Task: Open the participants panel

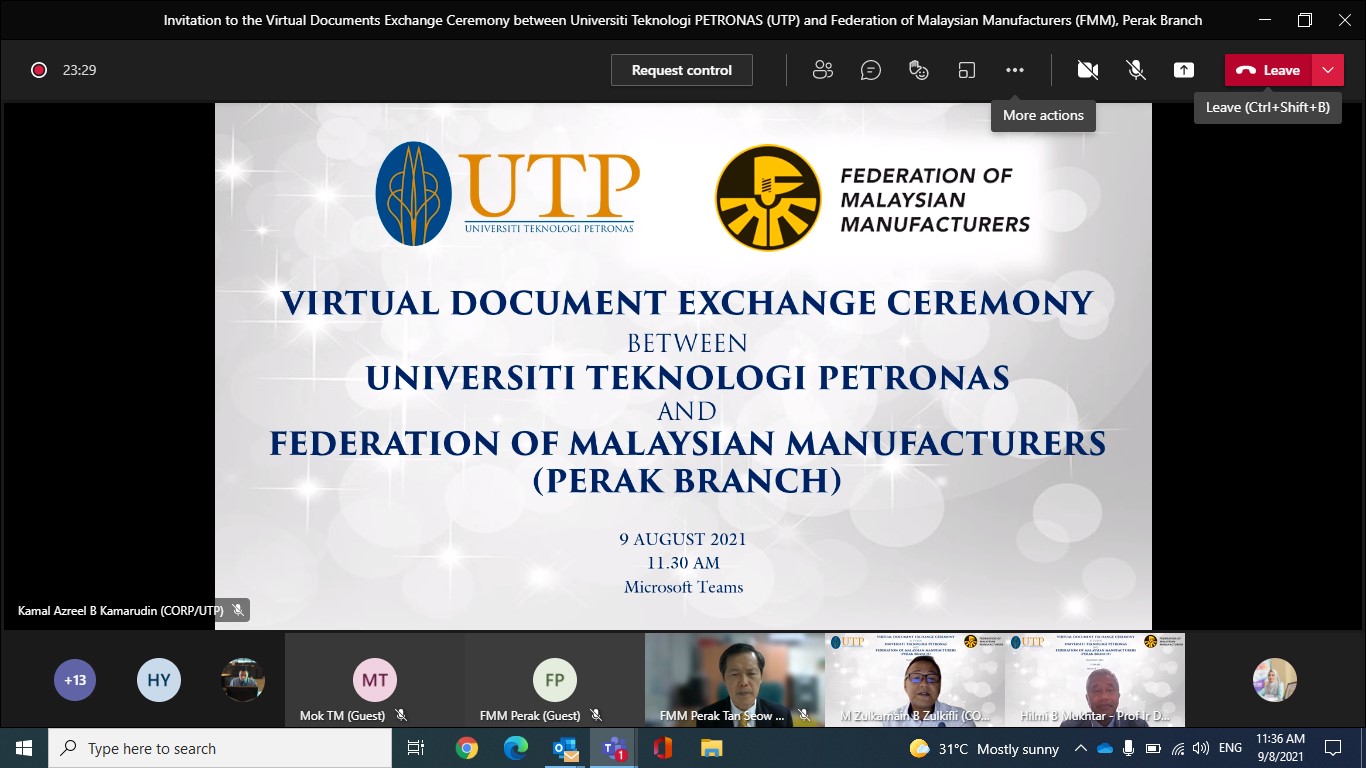Action: (823, 70)
